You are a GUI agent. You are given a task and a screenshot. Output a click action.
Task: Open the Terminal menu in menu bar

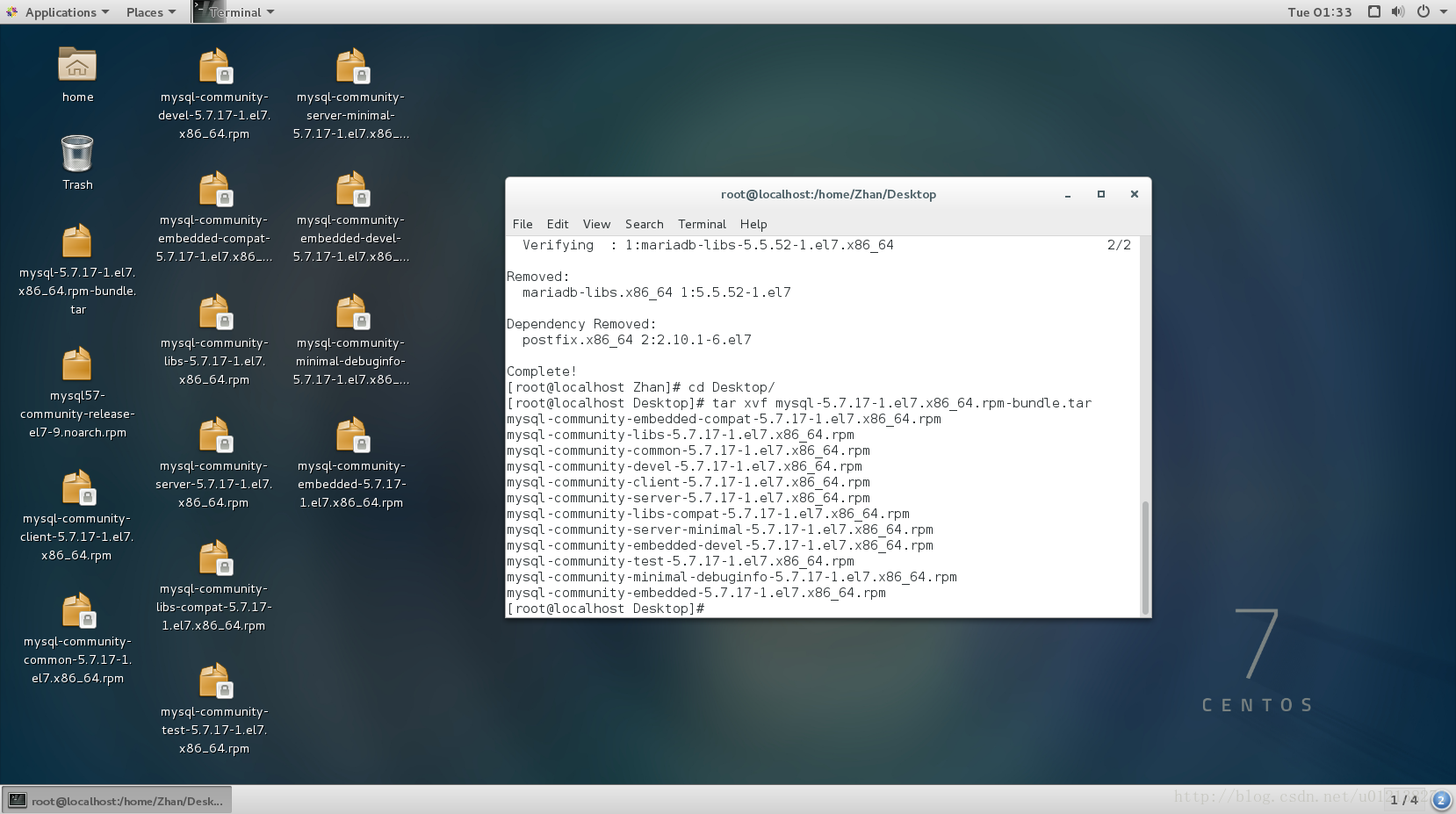coord(702,224)
